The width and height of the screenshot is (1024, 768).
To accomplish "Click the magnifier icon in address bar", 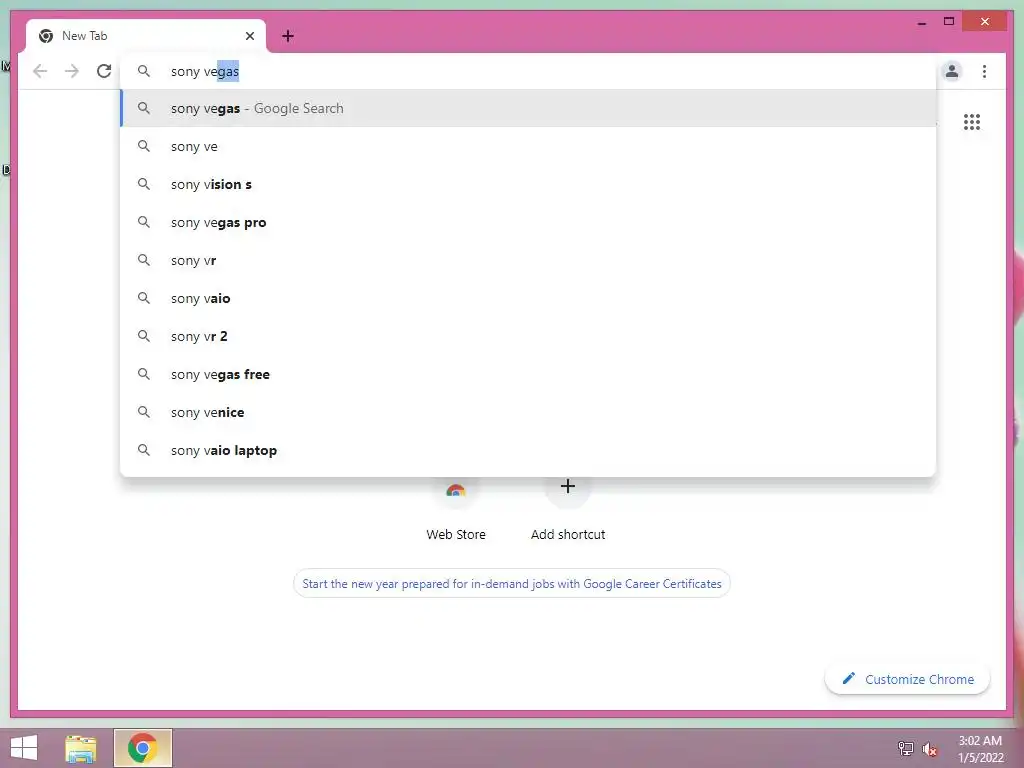I will [144, 71].
